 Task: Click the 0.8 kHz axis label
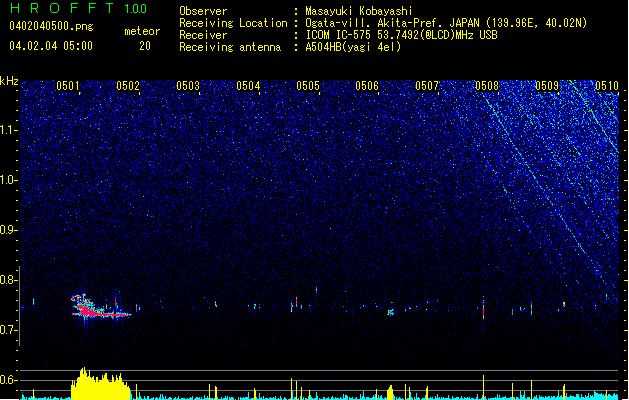(9, 280)
